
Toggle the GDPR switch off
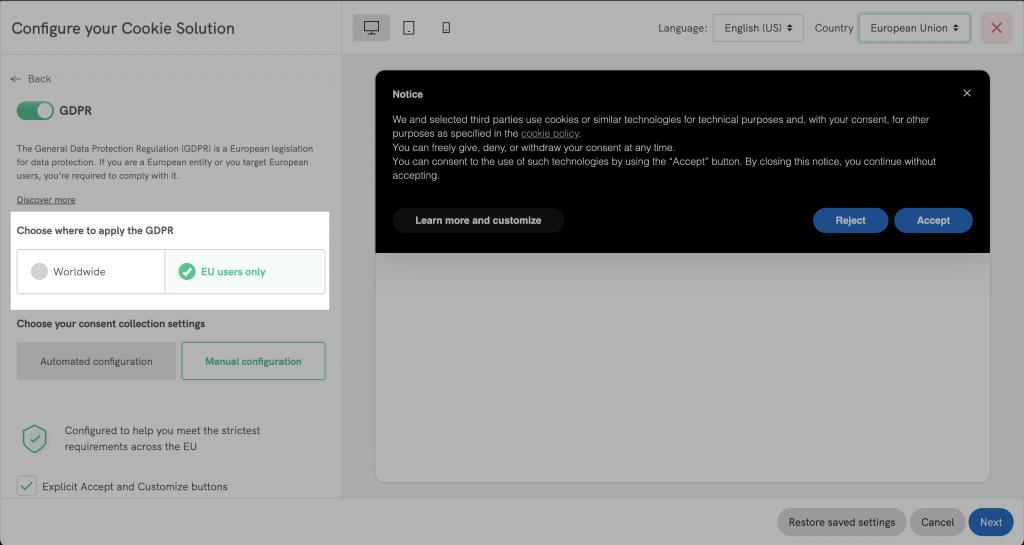35,111
